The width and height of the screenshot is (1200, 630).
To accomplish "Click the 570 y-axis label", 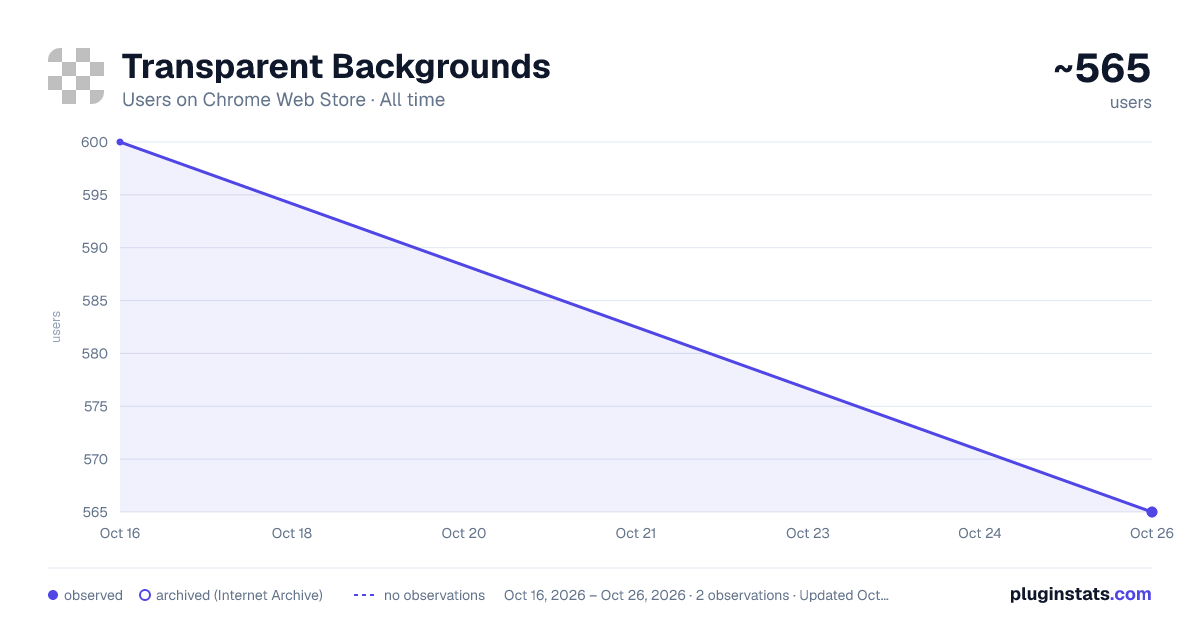I will (94, 460).
